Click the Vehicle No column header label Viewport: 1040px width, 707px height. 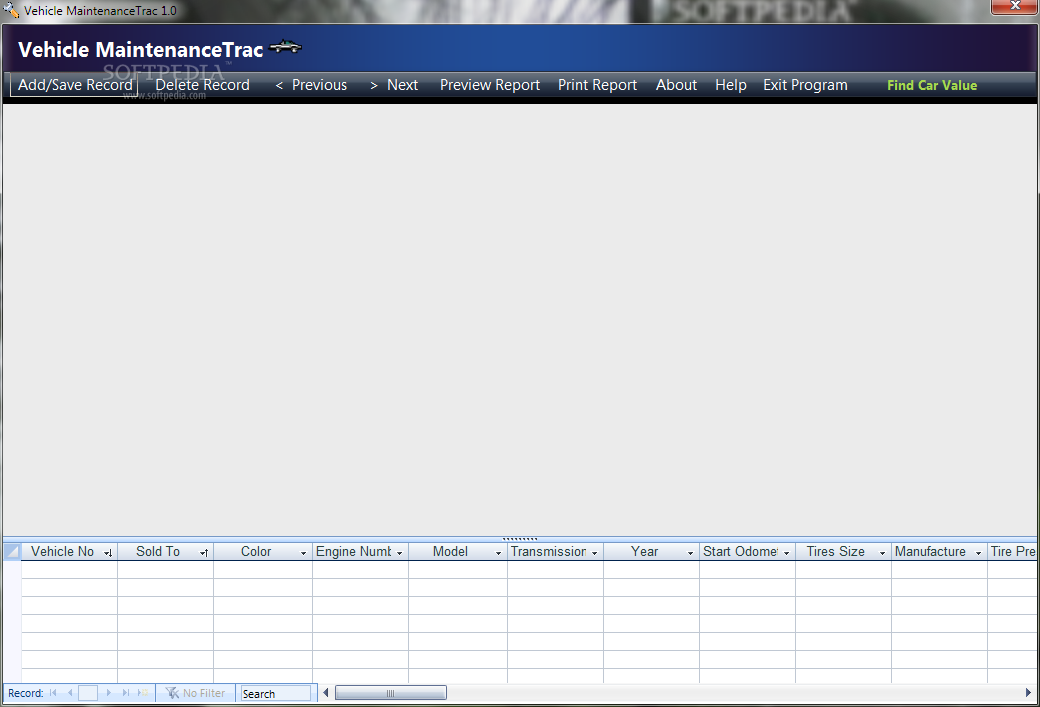(62, 551)
